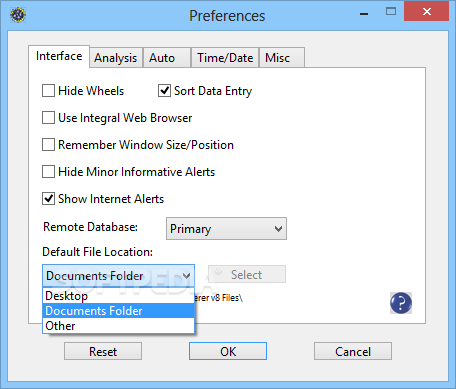Choose Desktop from the location list

[x=118, y=296]
